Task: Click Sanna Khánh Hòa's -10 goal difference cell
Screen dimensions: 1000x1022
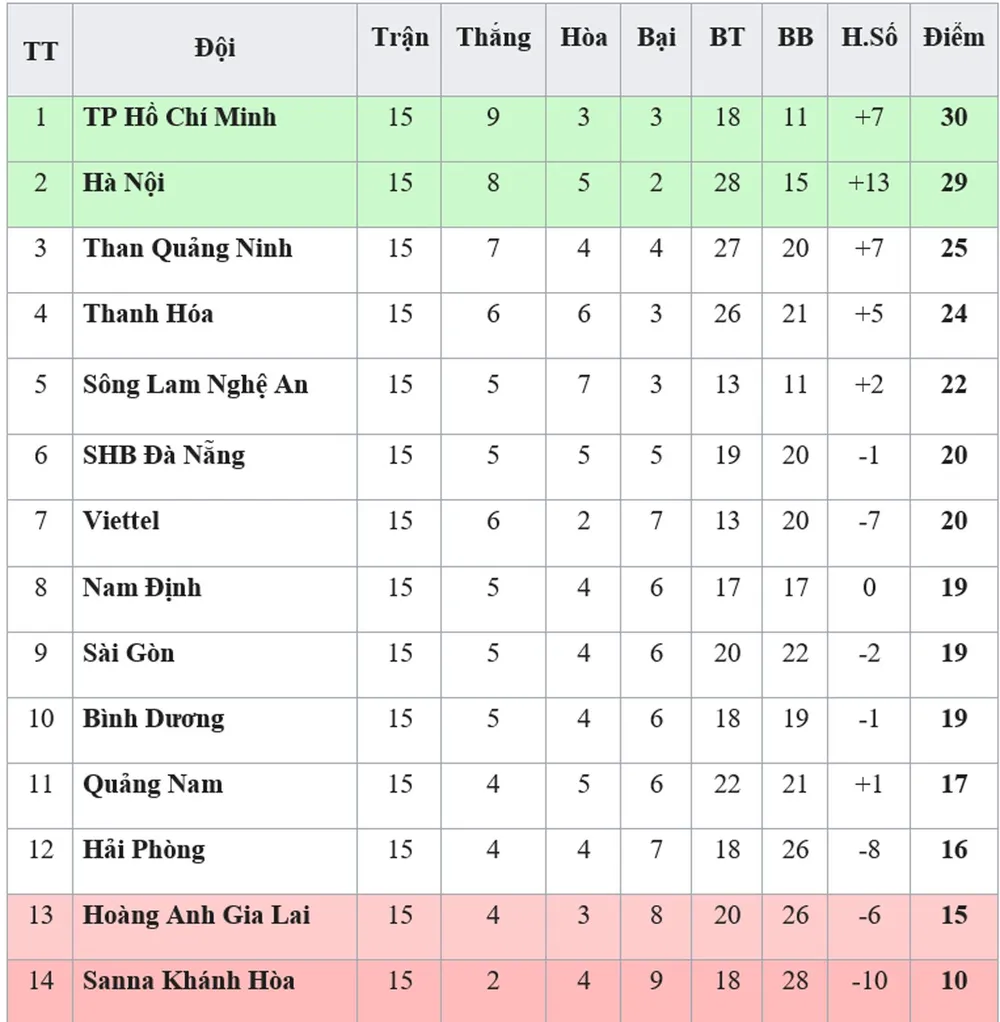Action: click(868, 981)
